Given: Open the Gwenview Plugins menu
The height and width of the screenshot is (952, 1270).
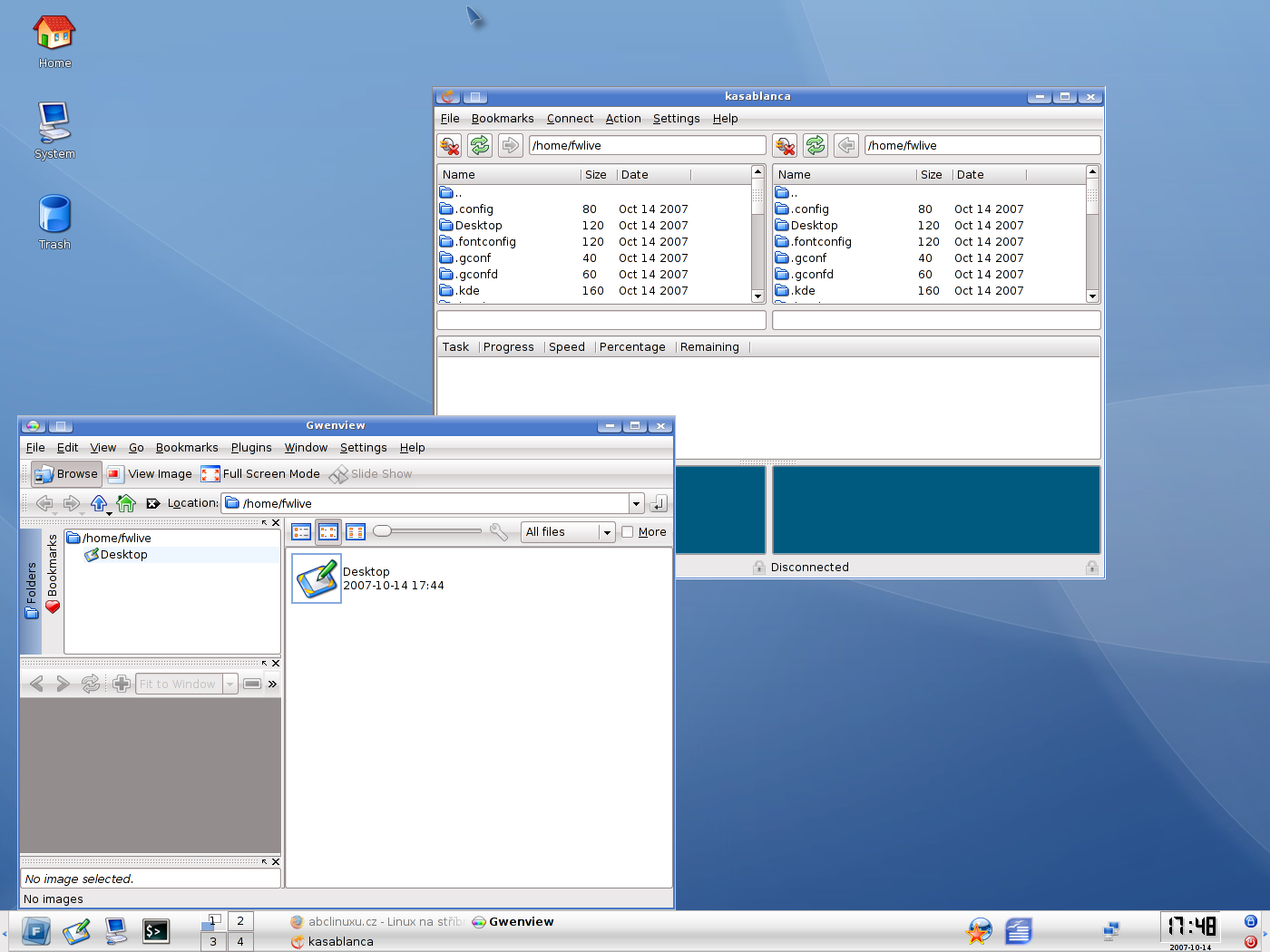Looking at the screenshot, I should coord(251,448).
